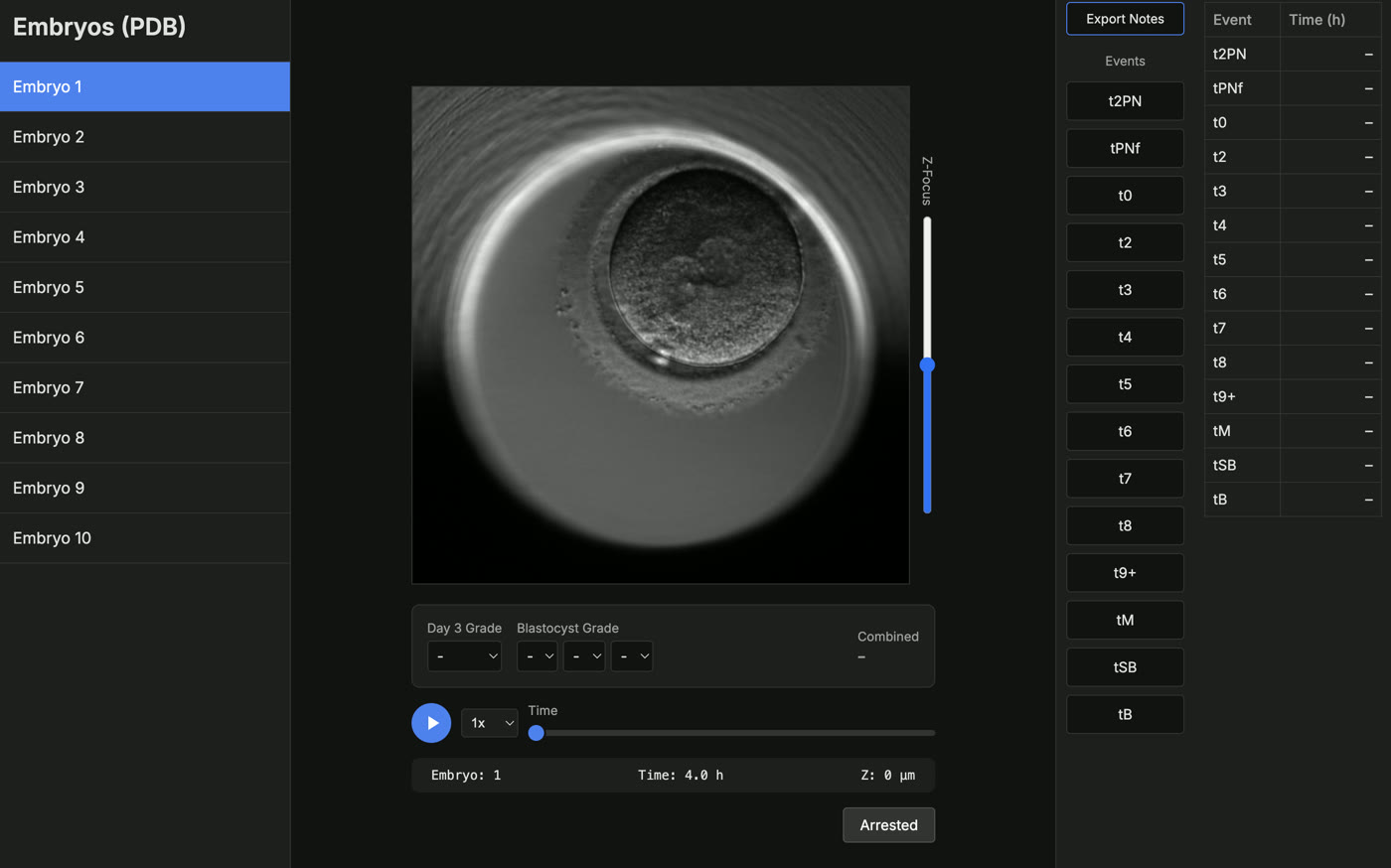Mark embryo as Arrested
1391x868 pixels.
point(888,825)
